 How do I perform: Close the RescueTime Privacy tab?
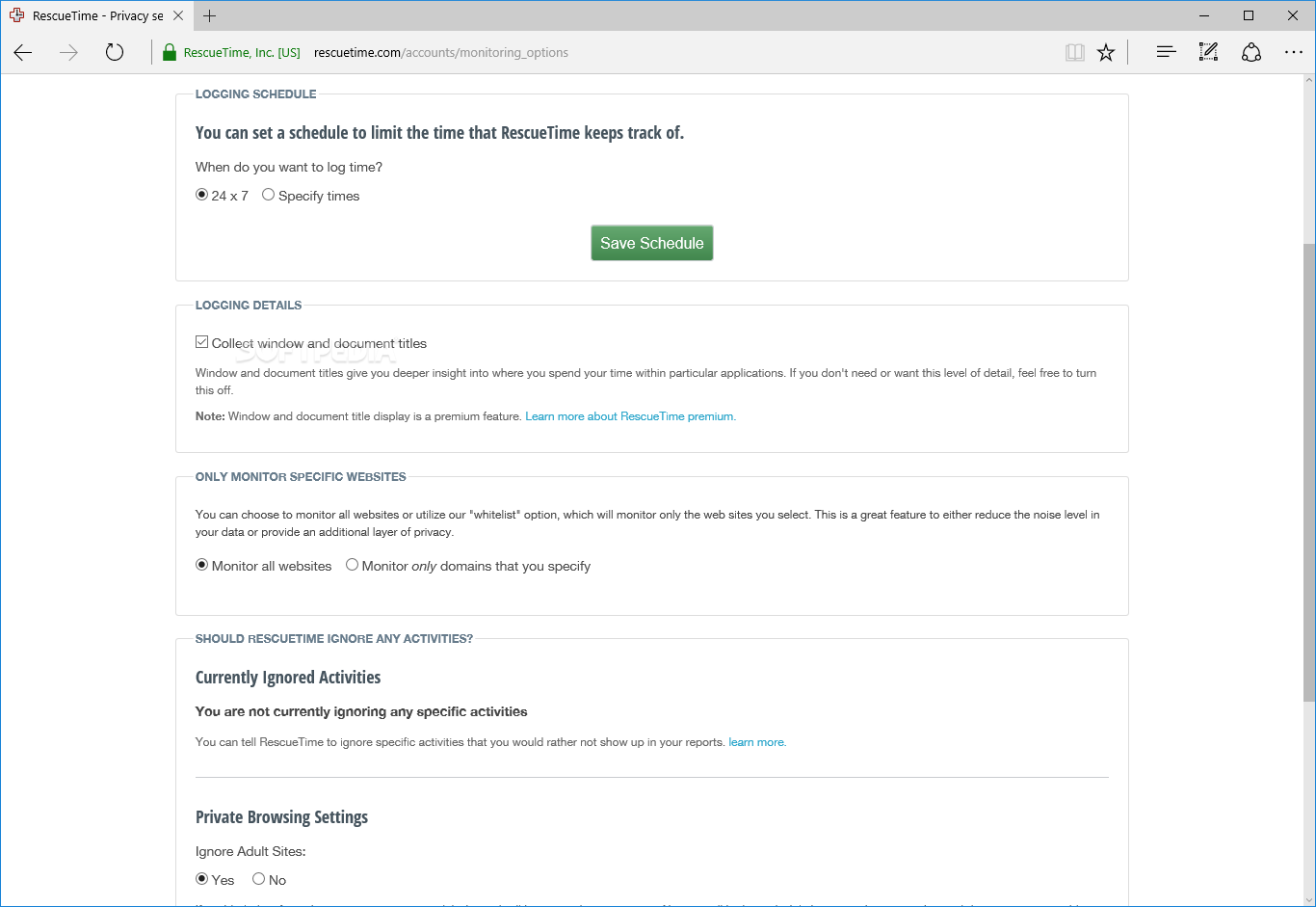(180, 15)
